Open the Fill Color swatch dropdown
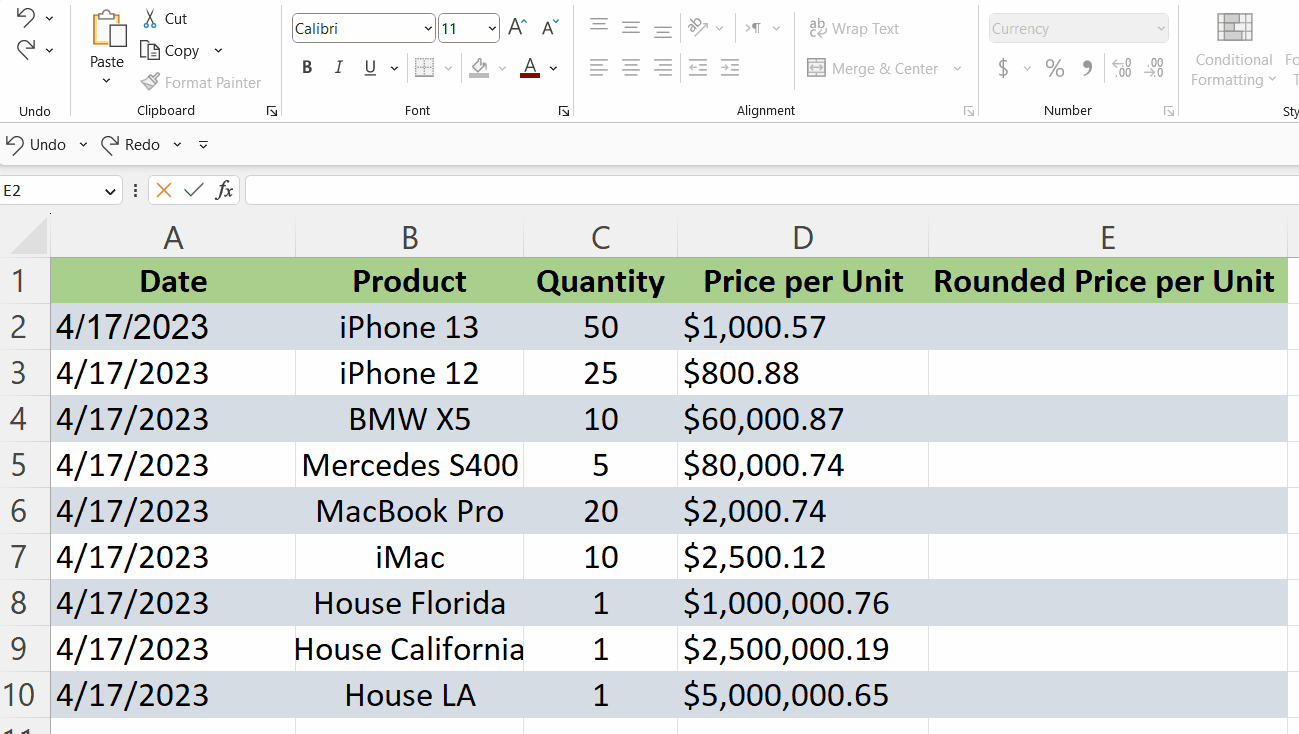 (502, 67)
